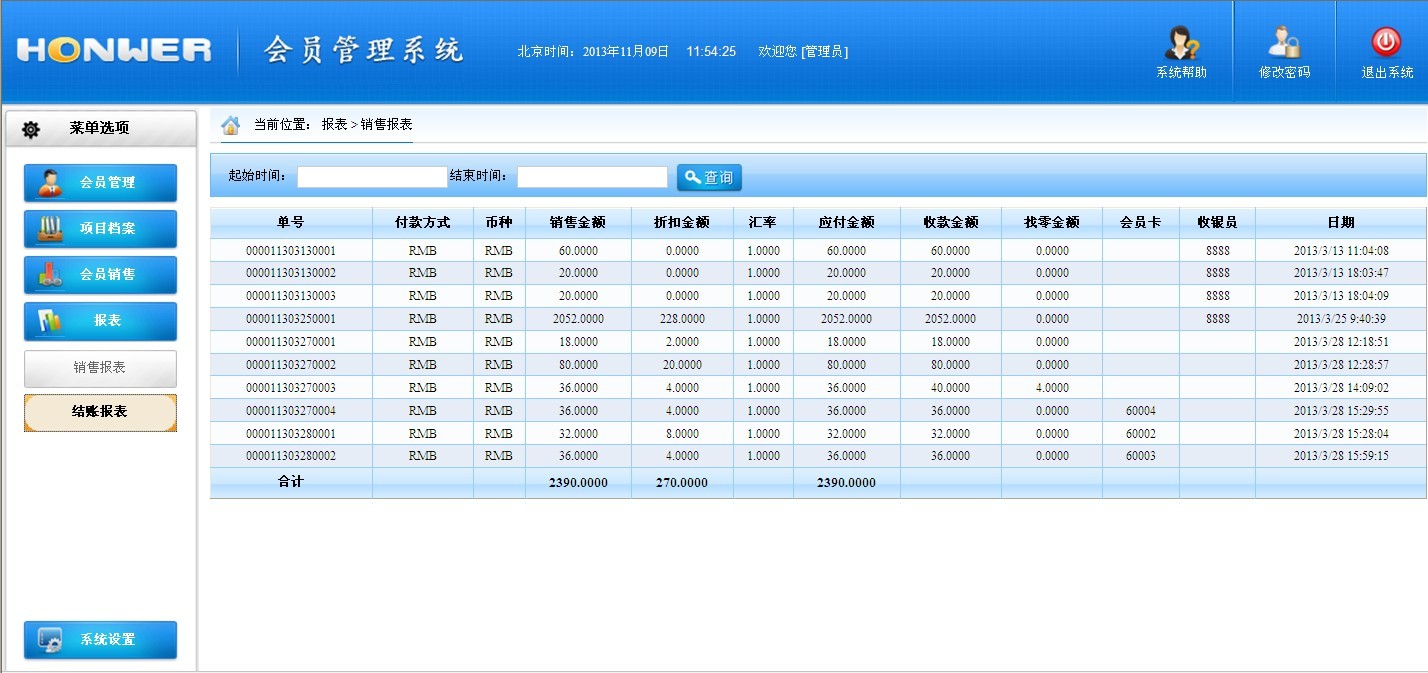This screenshot has width=1428, height=673.
Task: Open 系统设置 at sidebar bottom
Action: [100, 640]
